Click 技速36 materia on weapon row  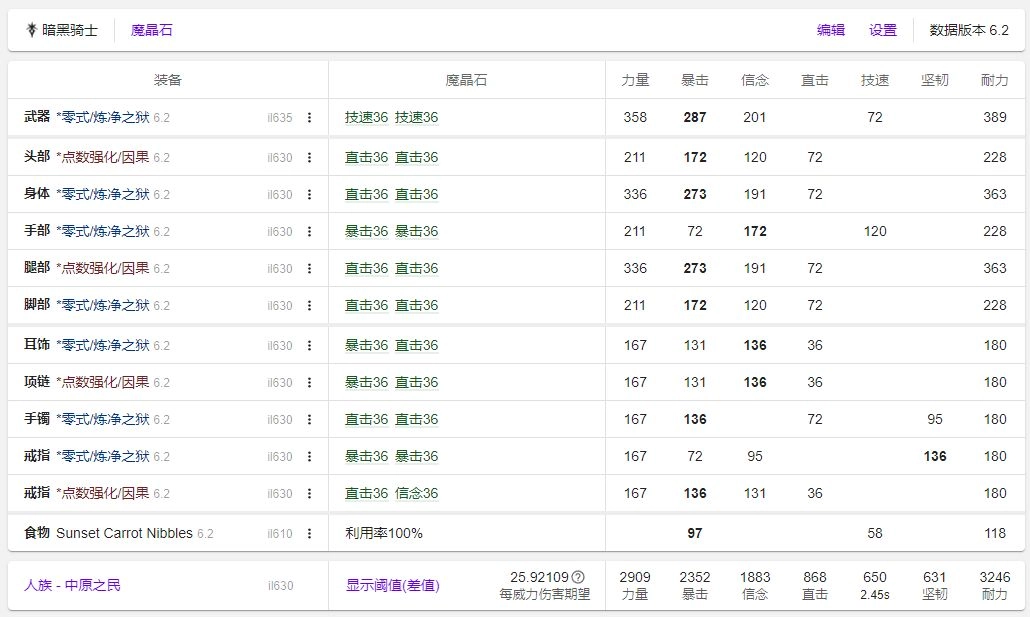coord(366,118)
